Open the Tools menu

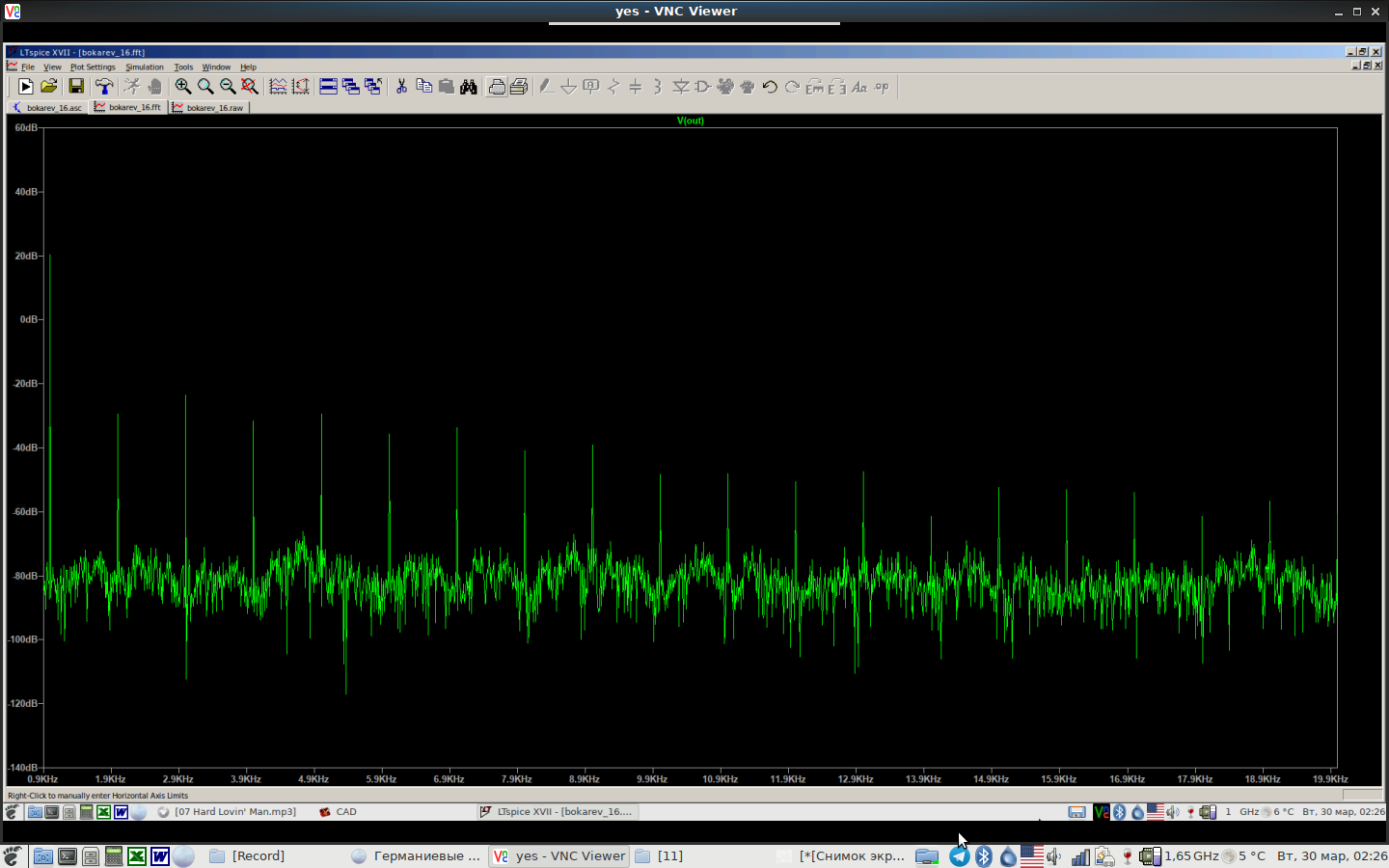pos(183,68)
